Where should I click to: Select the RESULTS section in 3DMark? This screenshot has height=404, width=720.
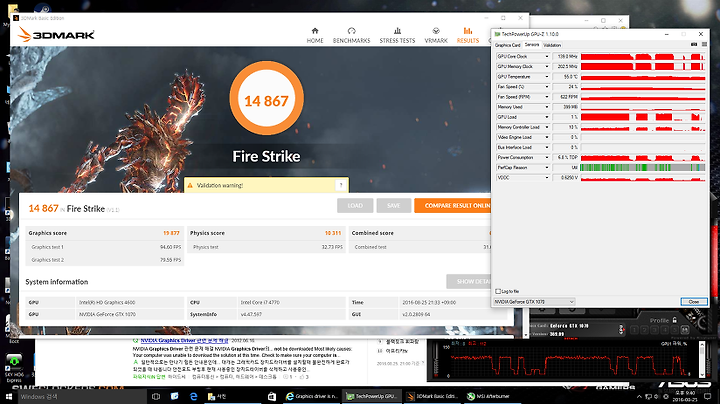click(467, 35)
